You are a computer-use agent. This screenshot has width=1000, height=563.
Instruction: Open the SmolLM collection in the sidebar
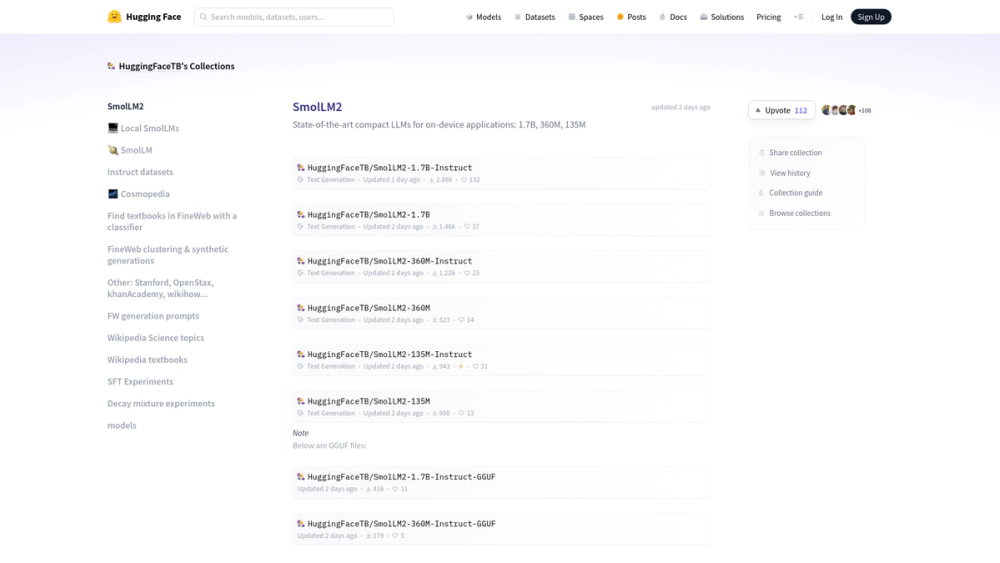(136, 150)
